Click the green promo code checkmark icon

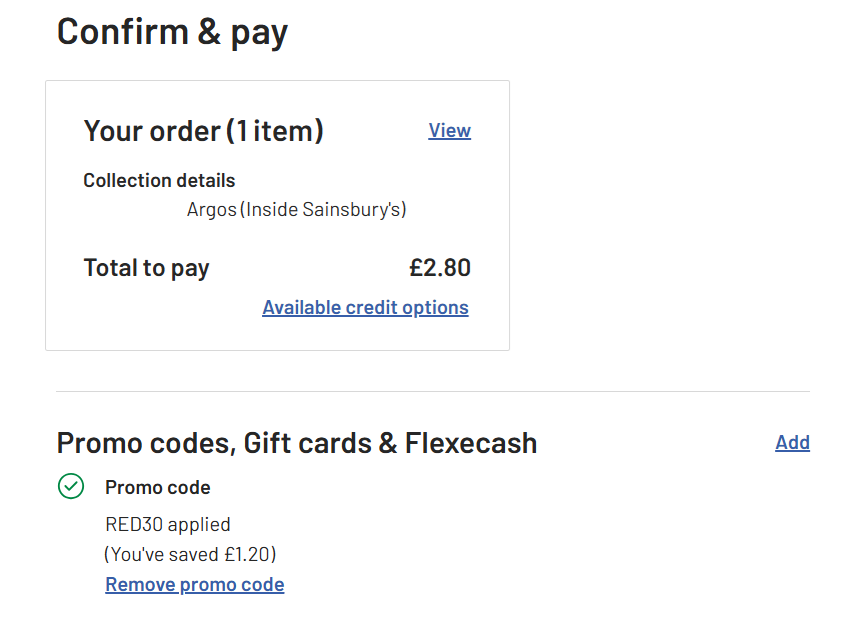click(x=70, y=487)
